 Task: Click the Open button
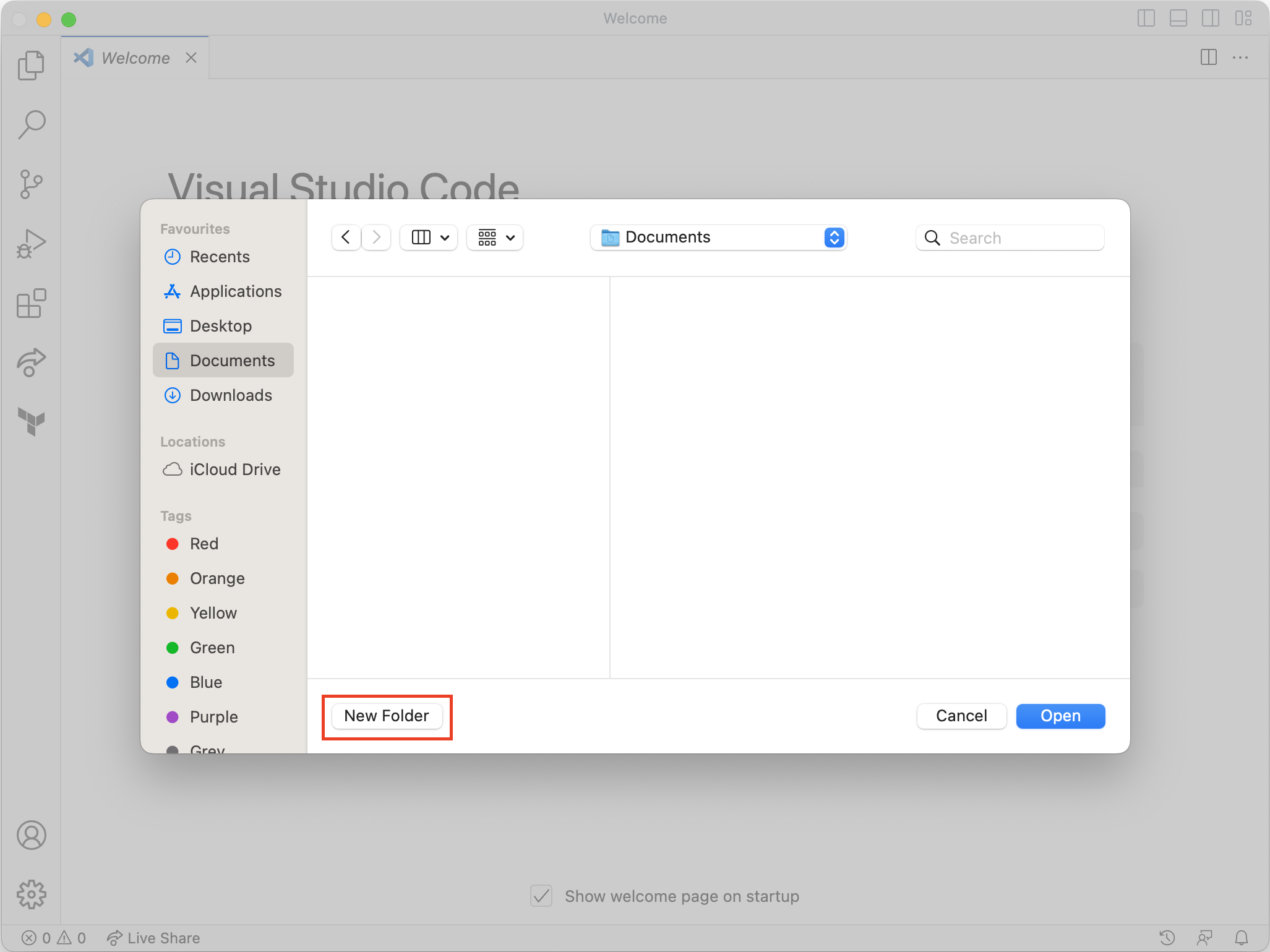[1060, 715]
